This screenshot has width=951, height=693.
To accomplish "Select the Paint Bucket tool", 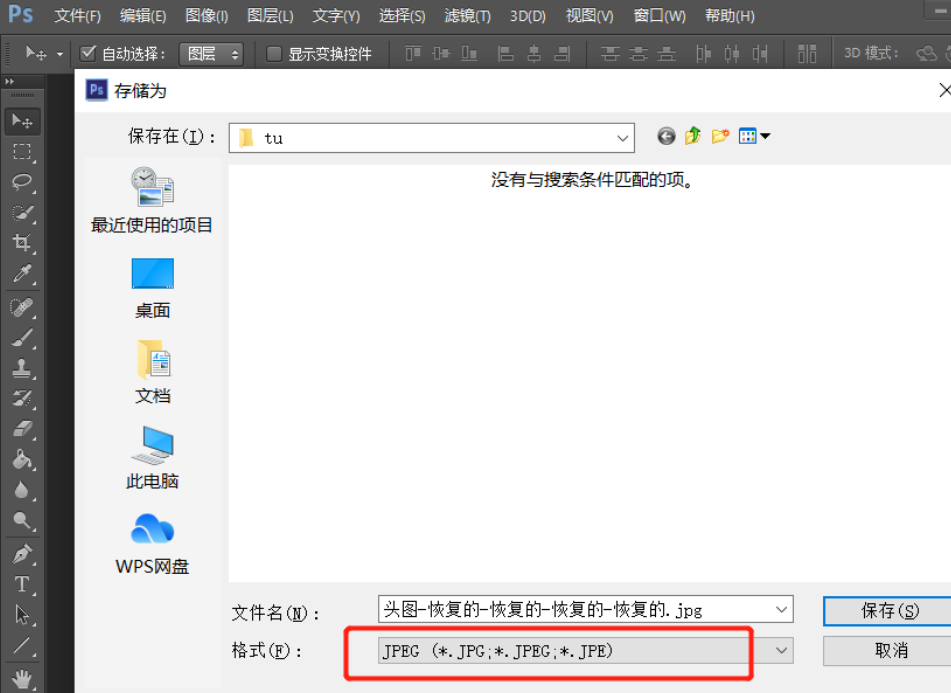I will click(22, 460).
